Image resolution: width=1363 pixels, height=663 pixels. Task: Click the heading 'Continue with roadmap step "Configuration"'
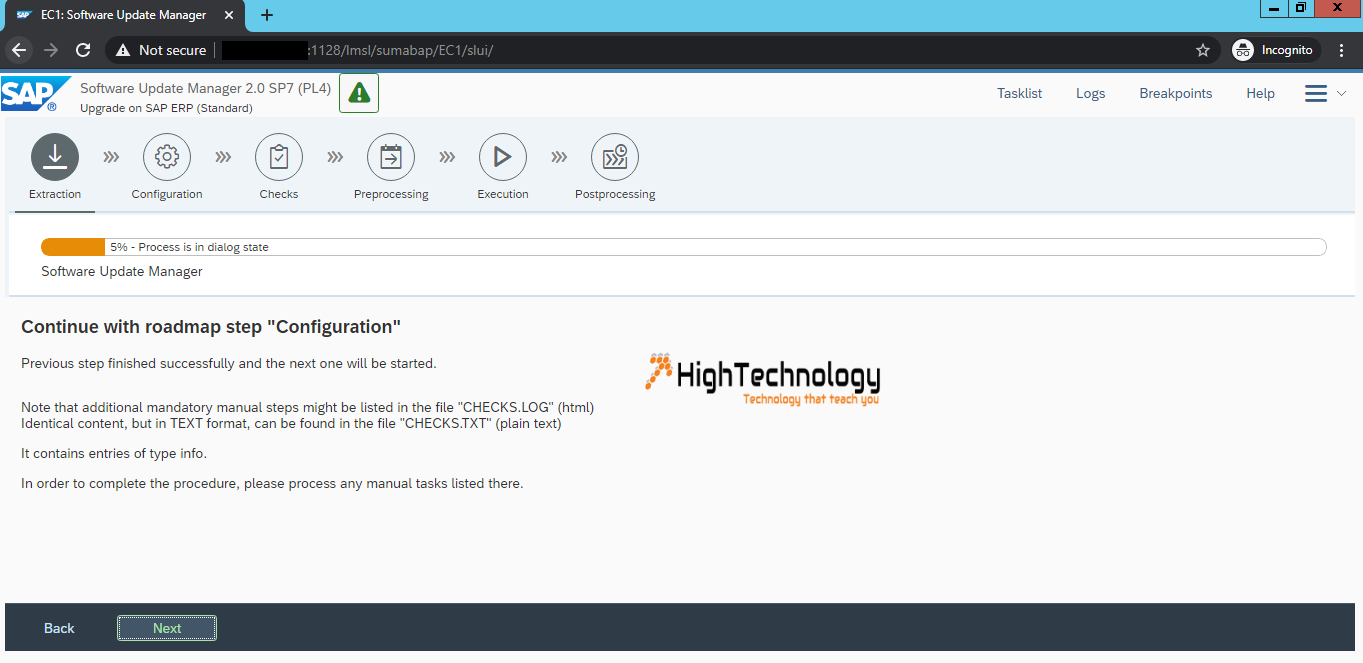coord(211,327)
